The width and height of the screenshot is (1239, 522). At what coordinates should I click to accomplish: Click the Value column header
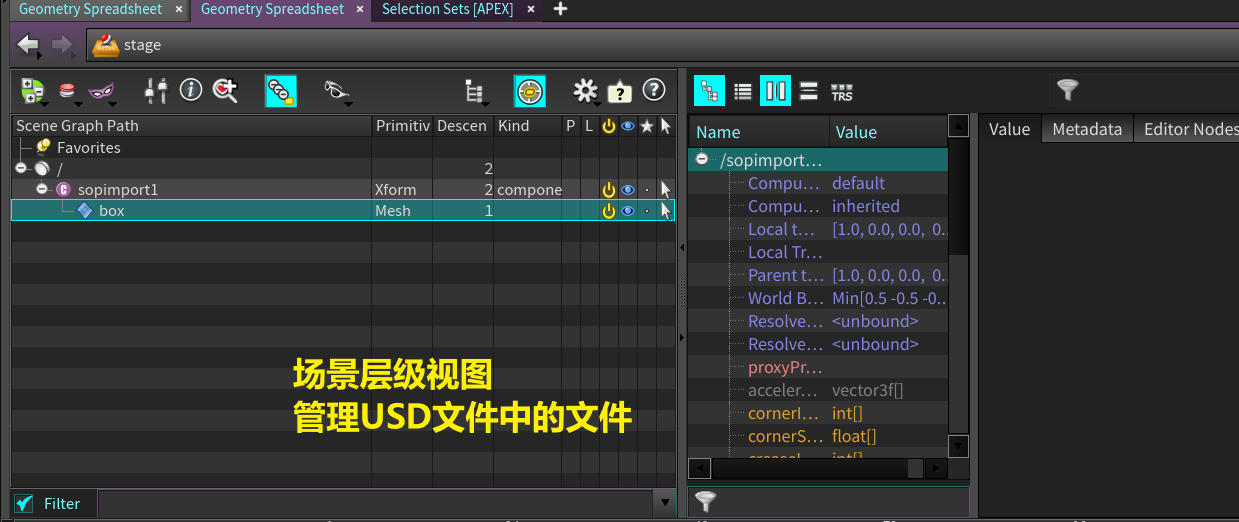coord(888,132)
